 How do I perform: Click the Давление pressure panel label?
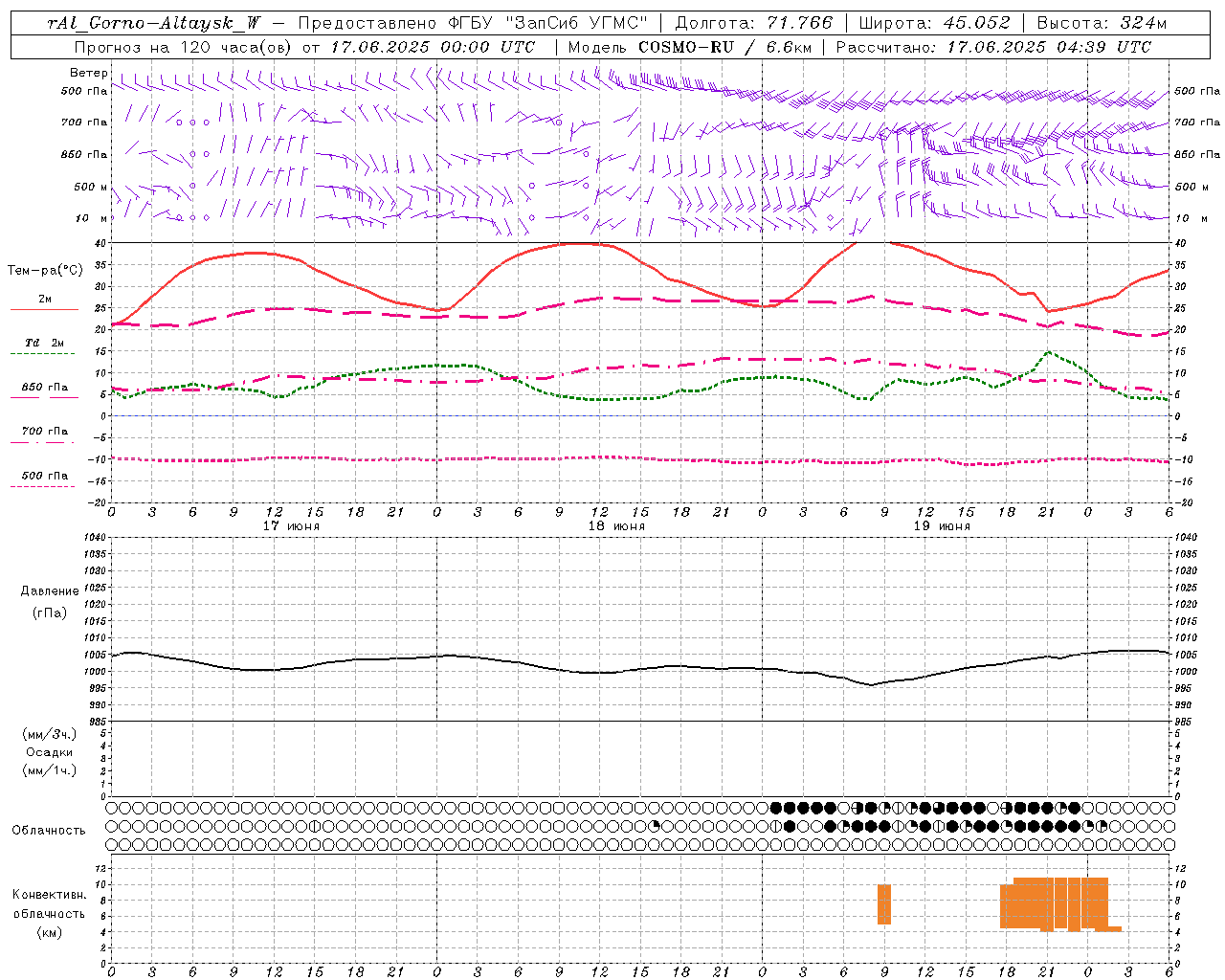[x=50, y=591]
